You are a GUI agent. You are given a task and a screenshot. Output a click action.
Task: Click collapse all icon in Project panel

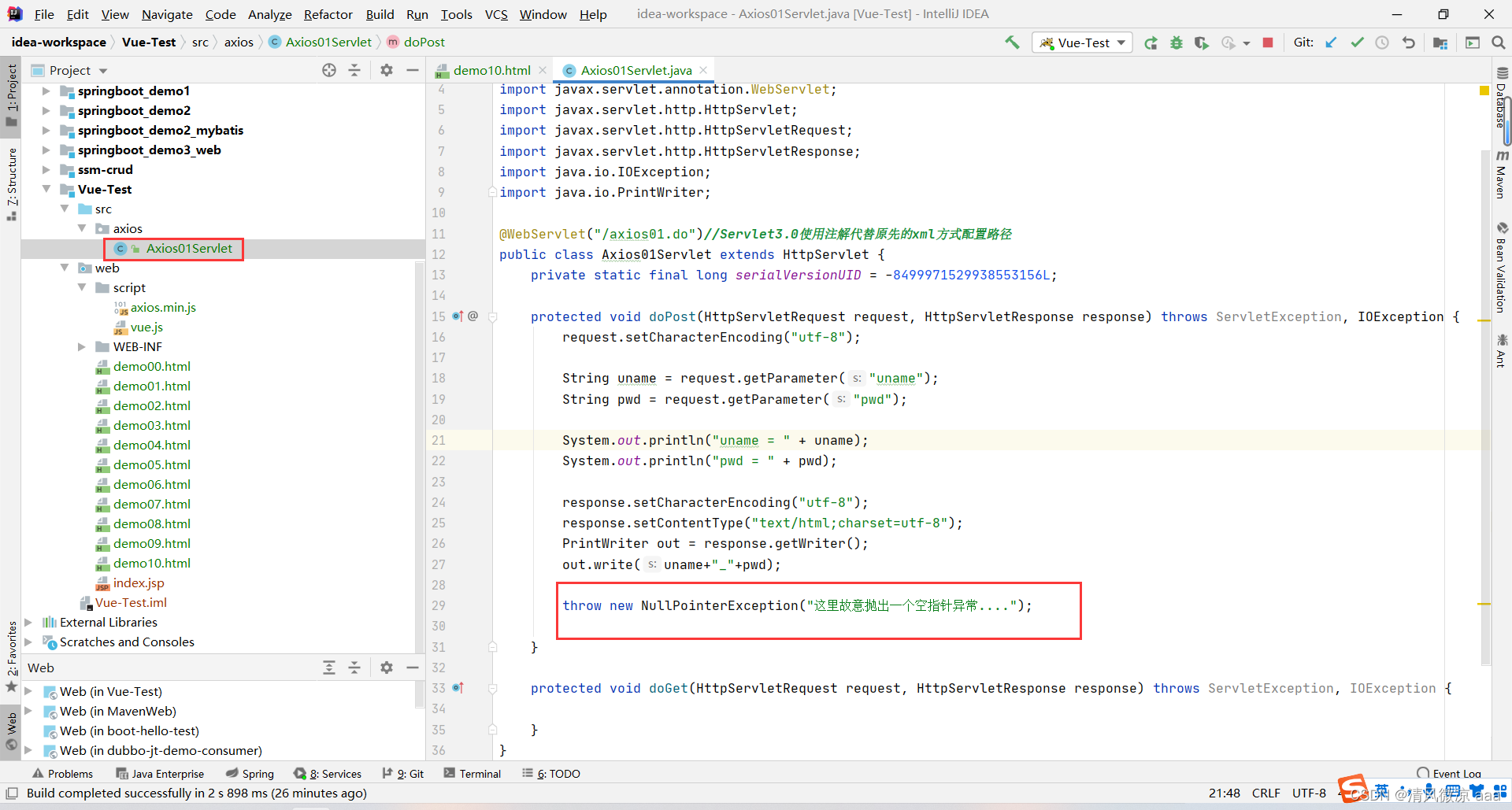point(354,70)
